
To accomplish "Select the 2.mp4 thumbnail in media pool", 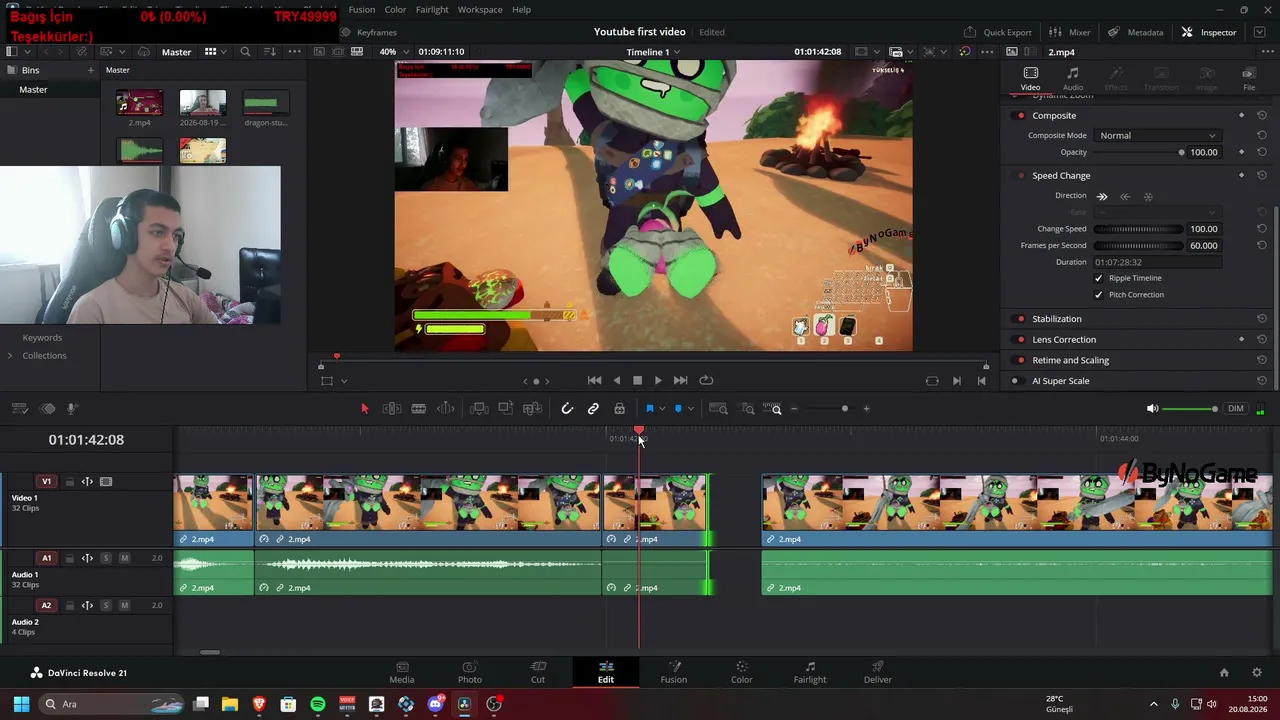I will [x=139, y=103].
